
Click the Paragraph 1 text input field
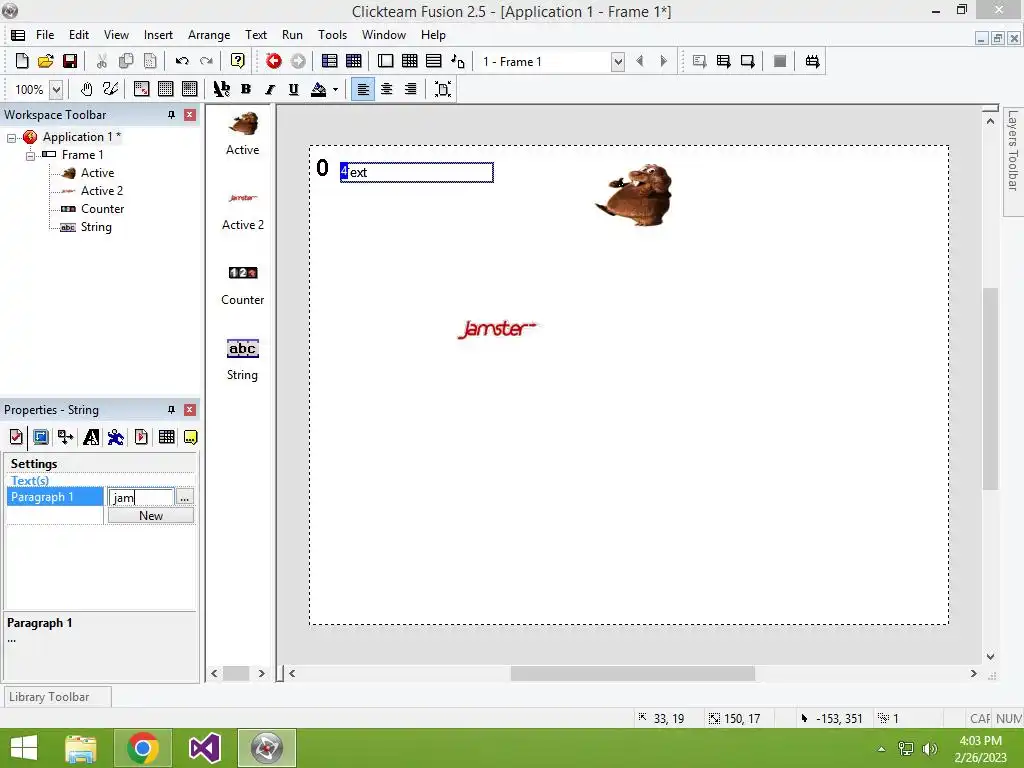[x=141, y=498]
